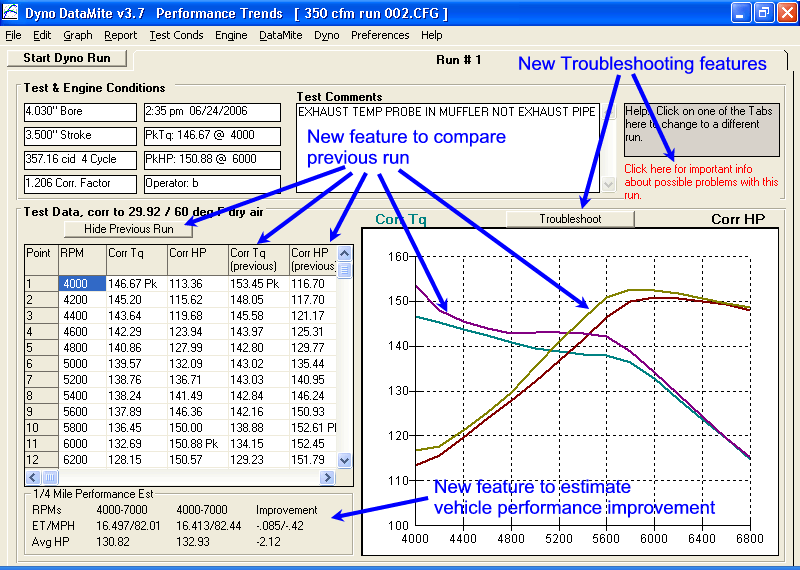The height and width of the screenshot is (570, 800).
Task: Select cell 150.88 Pk in Corr HP
Action: tap(198, 444)
